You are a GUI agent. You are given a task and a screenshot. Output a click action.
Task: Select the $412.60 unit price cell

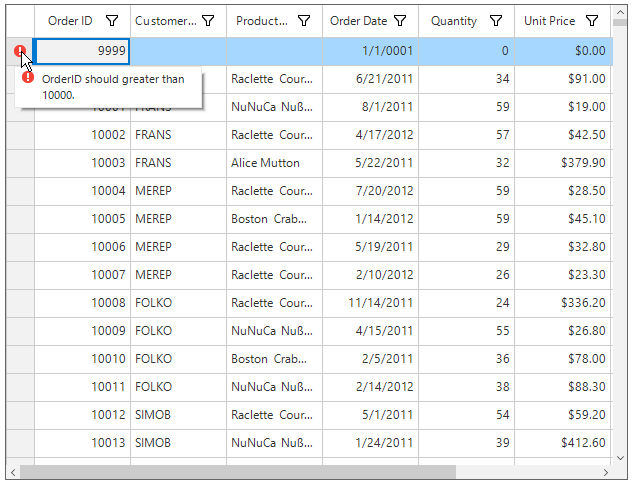click(563, 443)
